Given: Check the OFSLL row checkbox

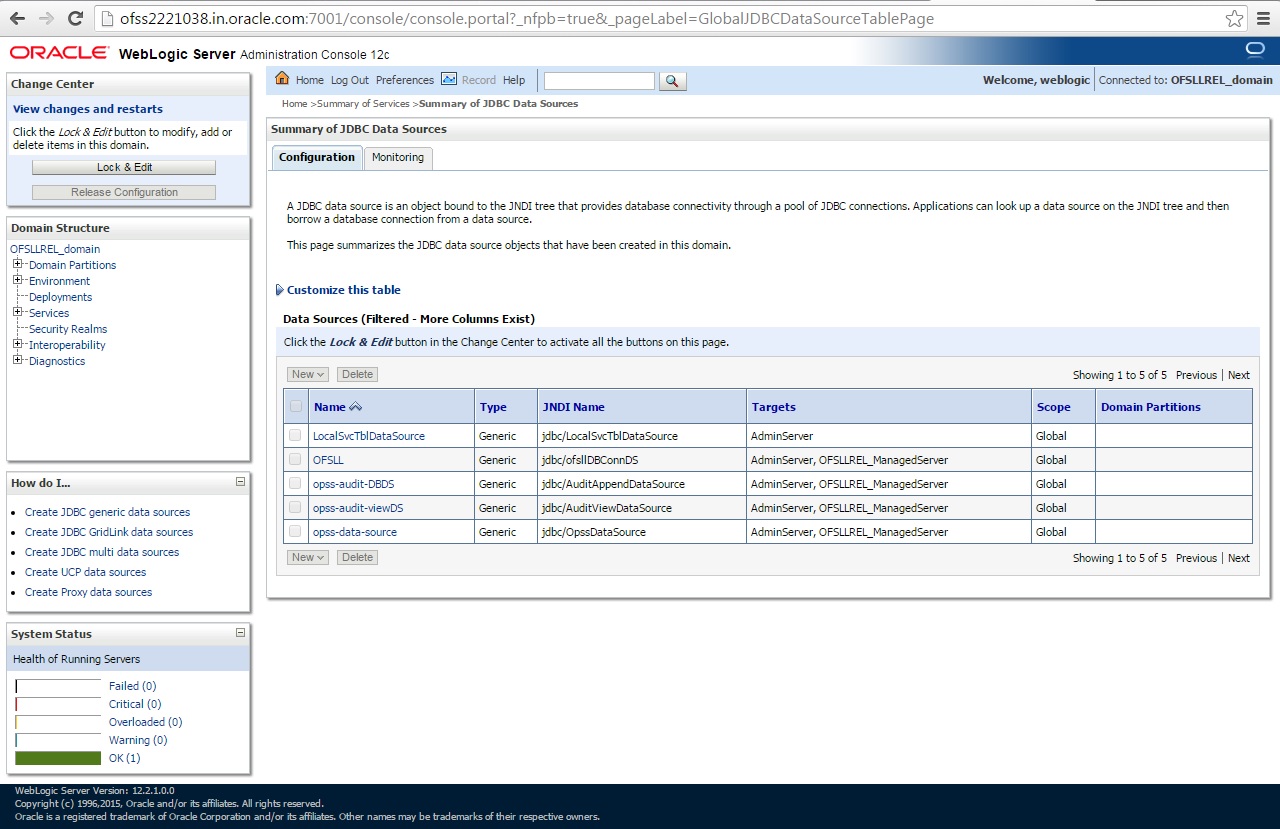Looking at the screenshot, I should coord(295,459).
